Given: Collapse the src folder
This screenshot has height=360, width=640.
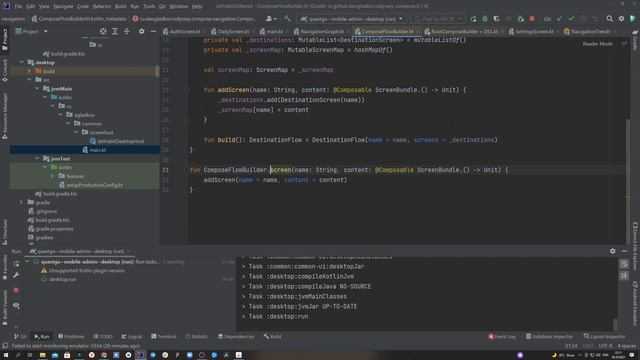Looking at the screenshot, I should coord(29,80).
